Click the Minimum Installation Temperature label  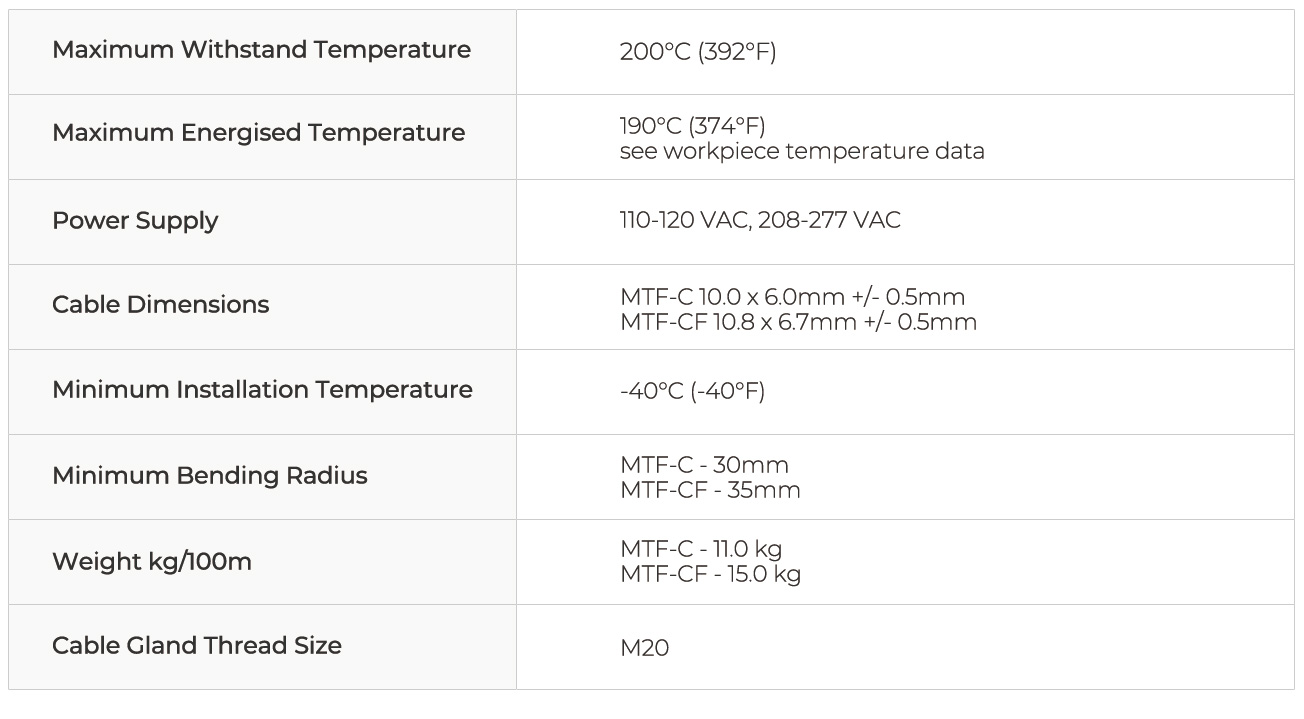coord(262,390)
